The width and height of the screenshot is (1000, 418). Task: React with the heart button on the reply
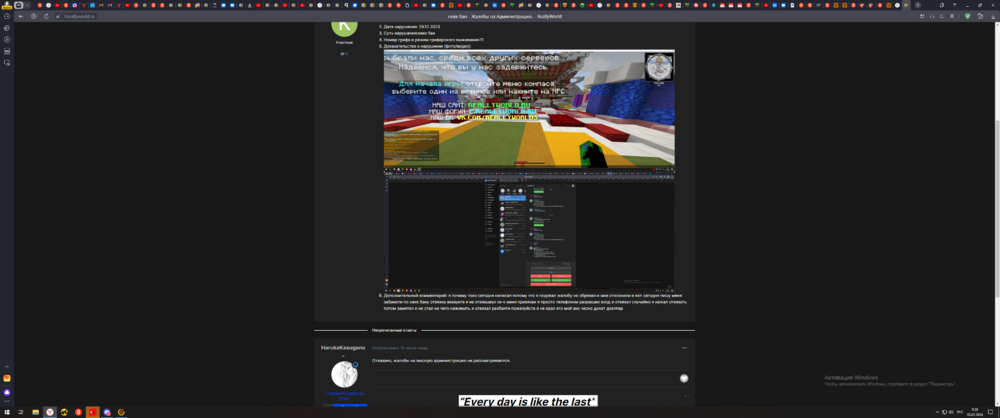(684, 378)
